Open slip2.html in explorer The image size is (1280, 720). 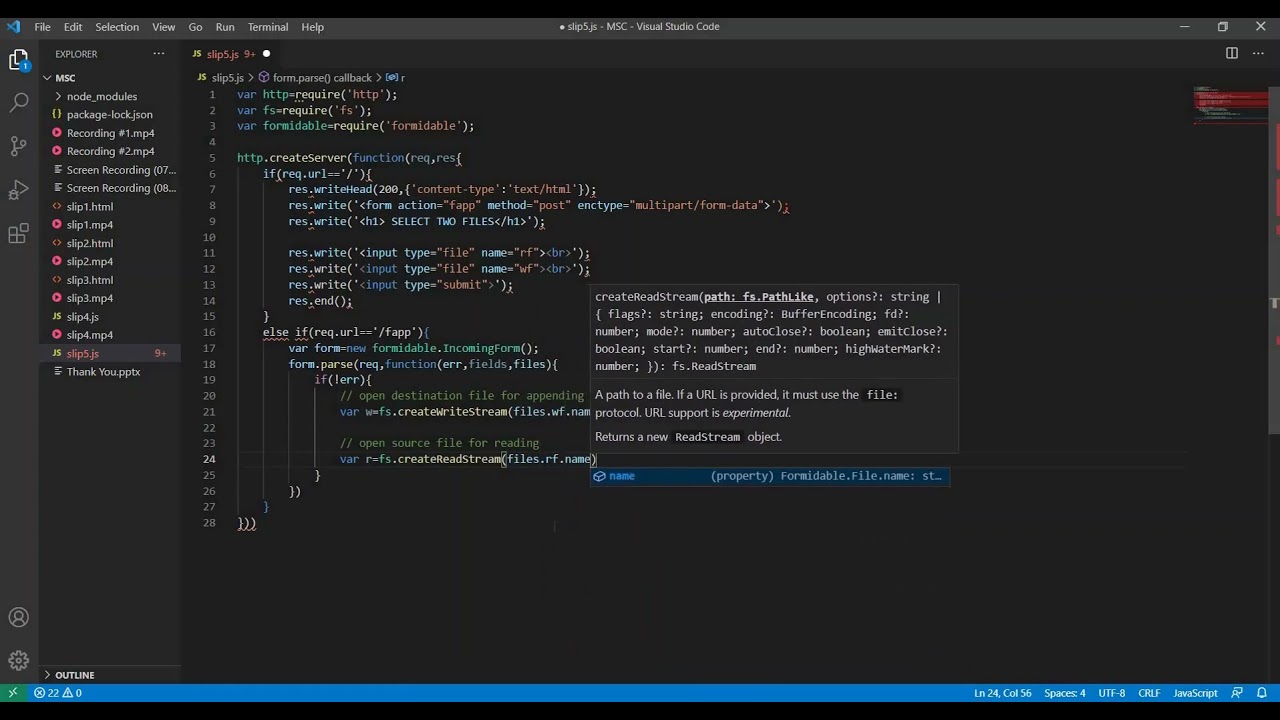pyautogui.click(x=110, y=243)
